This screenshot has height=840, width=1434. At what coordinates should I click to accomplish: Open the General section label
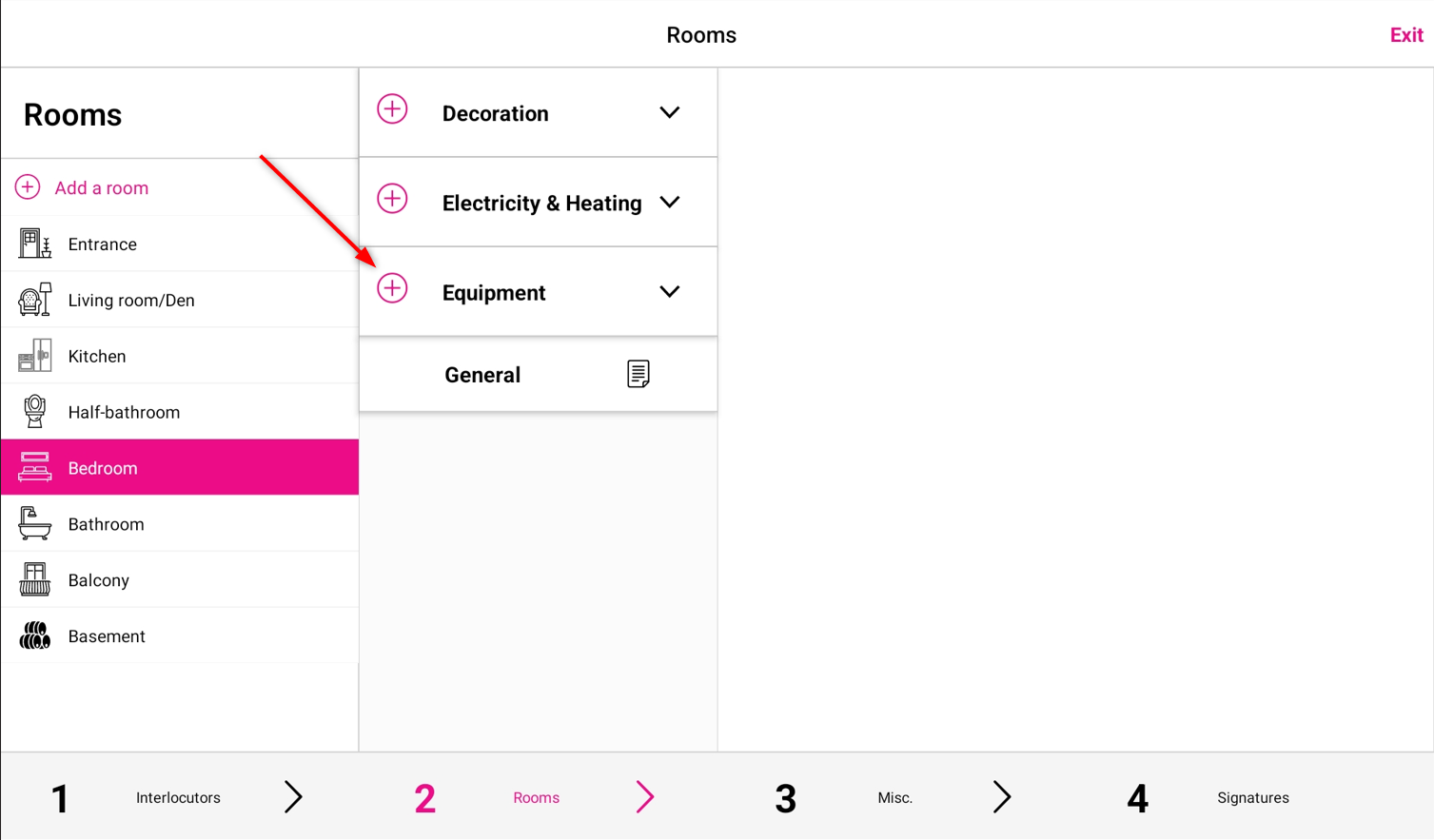(482, 375)
